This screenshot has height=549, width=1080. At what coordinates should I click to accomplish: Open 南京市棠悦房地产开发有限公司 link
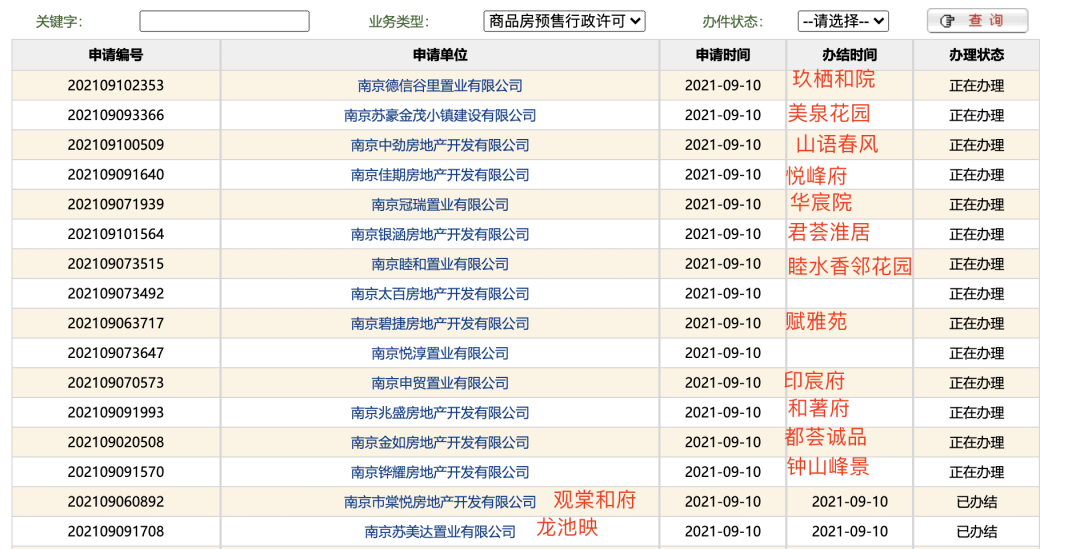pos(440,502)
